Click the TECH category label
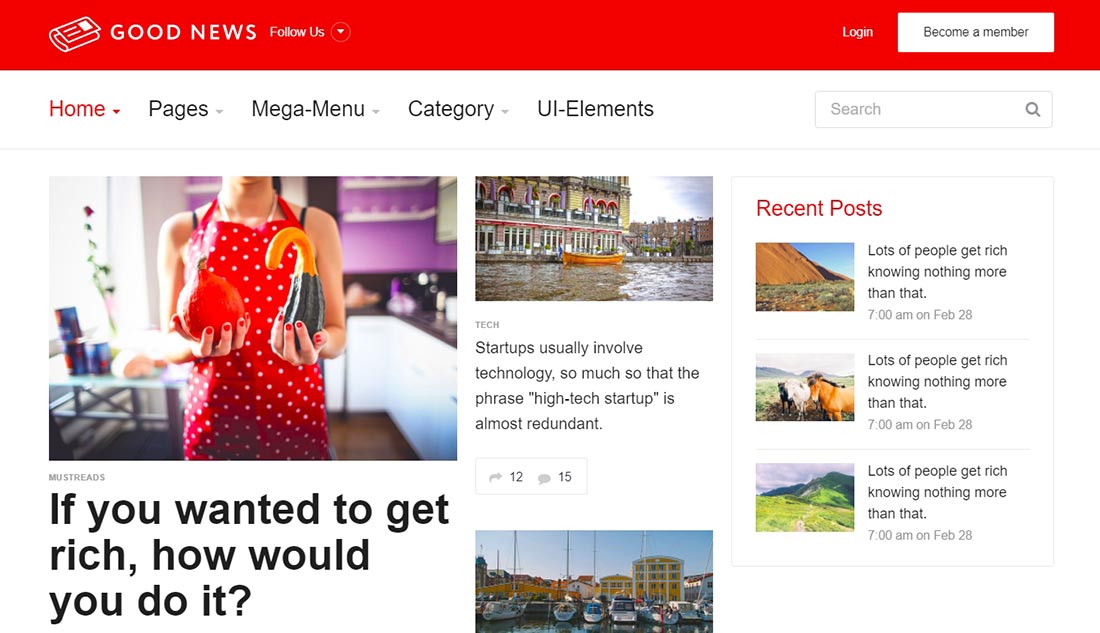Image resolution: width=1100 pixels, height=633 pixels. [x=487, y=325]
